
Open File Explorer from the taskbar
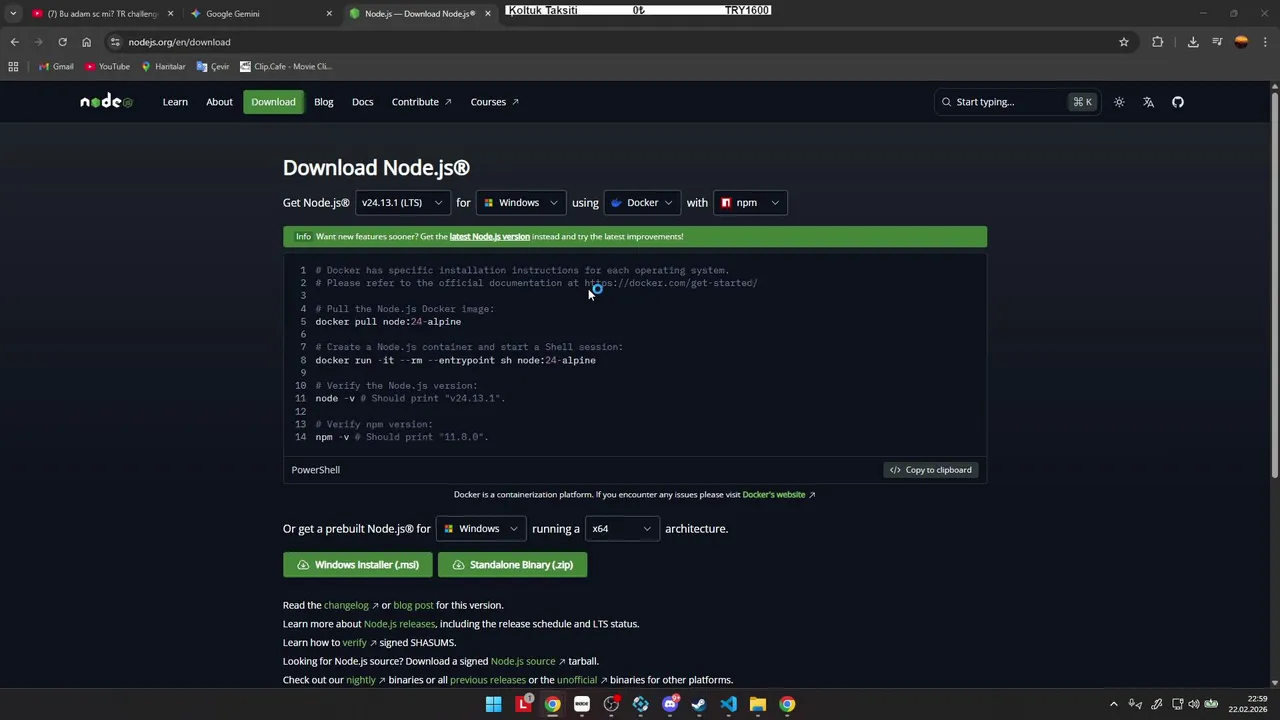point(758,704)
